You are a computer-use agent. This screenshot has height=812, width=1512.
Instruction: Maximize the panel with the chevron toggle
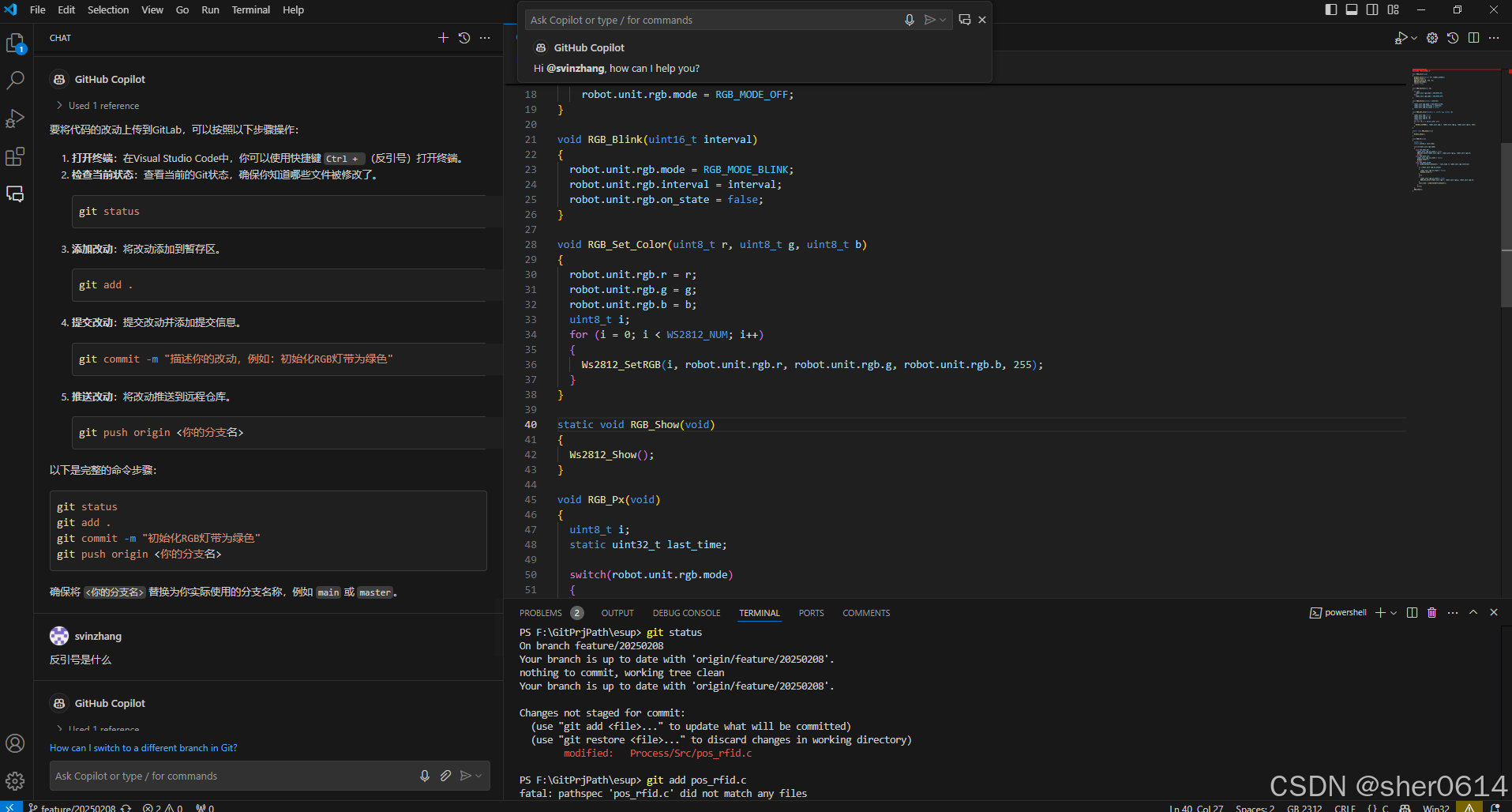(x=1473, y=611)
